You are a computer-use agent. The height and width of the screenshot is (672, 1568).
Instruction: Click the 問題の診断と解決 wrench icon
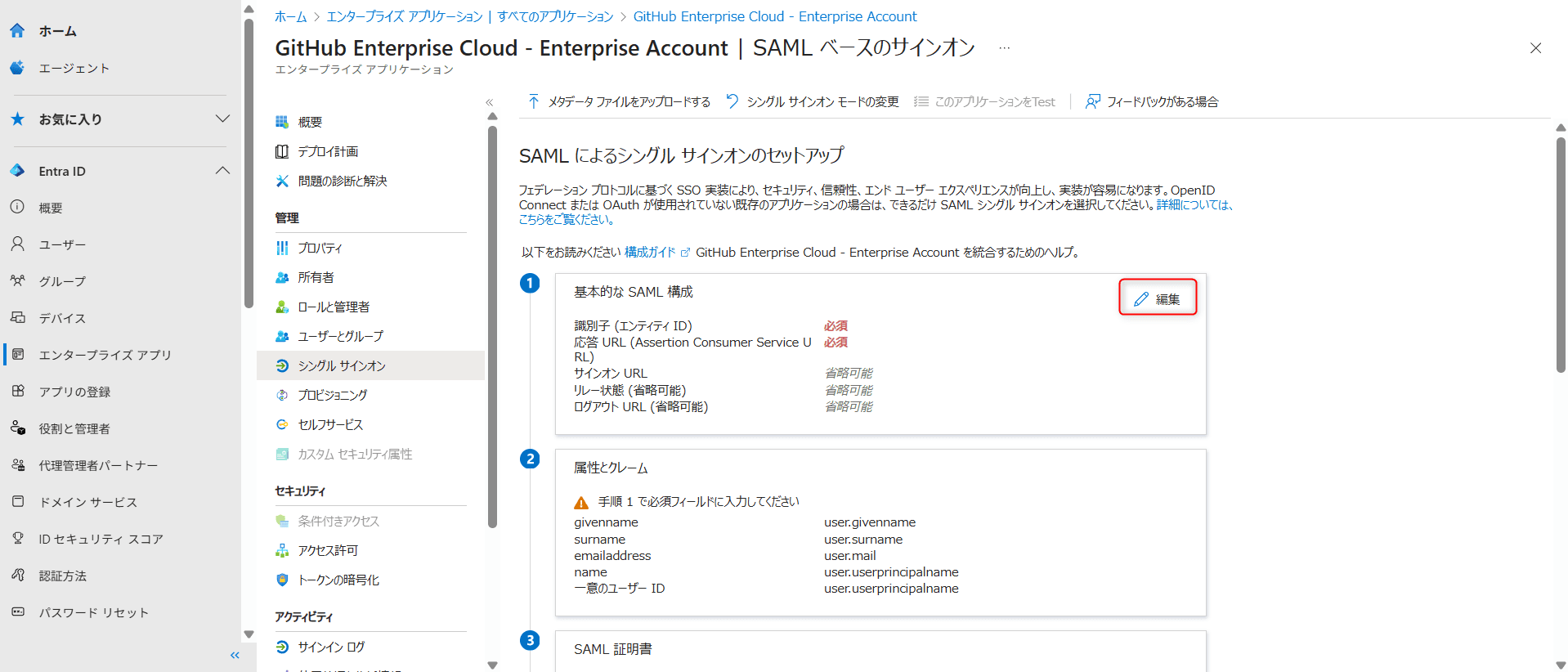click(282, 181)
